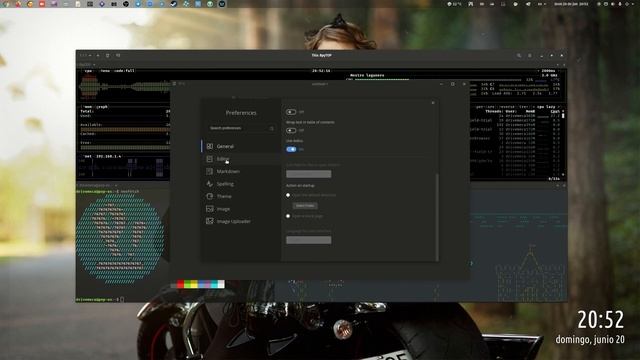Click the search icon in Tilix title bar

coord(519,56)
